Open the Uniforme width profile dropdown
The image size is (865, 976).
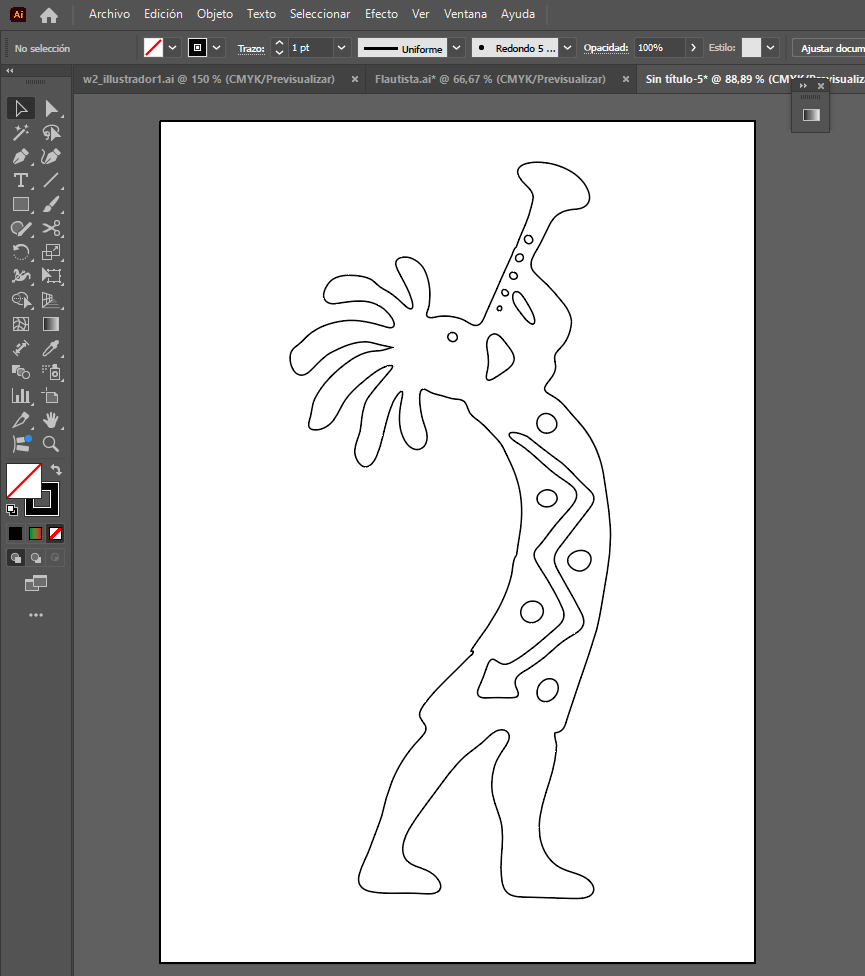pos(456,47)
